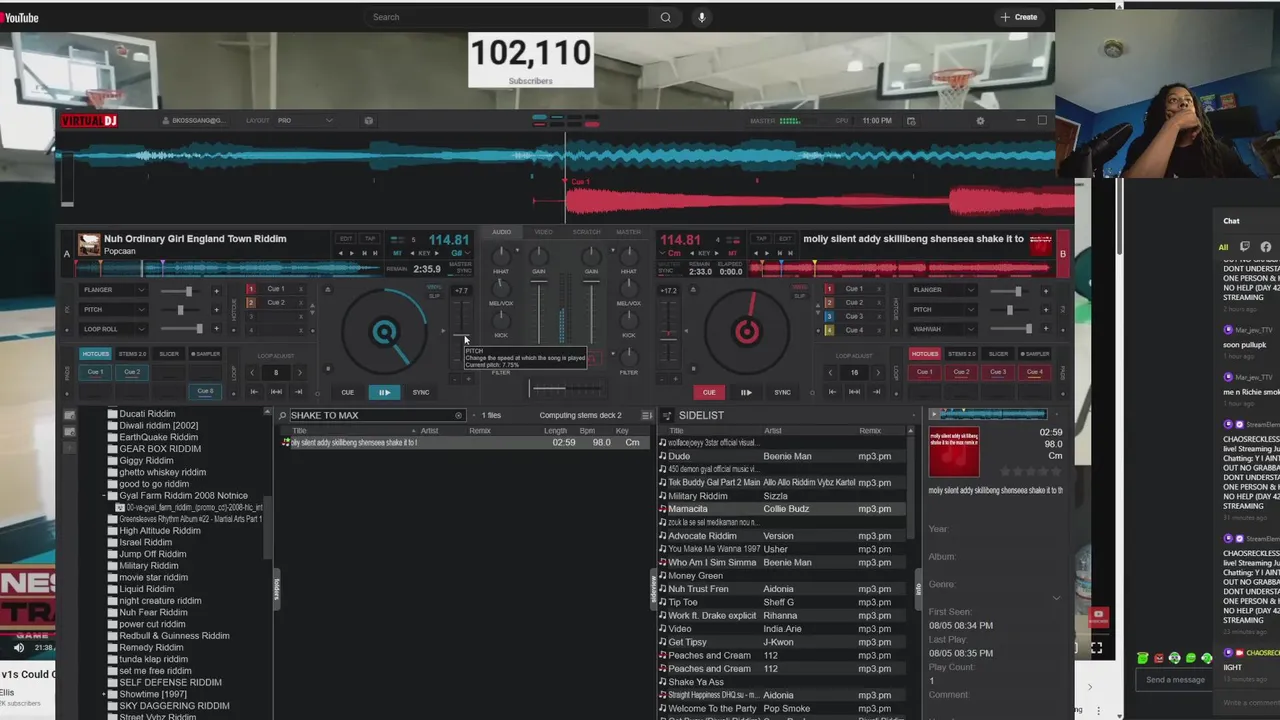Click deck A jog wheel center
This screenshot has width=1280, height=720.
(384, 333)
